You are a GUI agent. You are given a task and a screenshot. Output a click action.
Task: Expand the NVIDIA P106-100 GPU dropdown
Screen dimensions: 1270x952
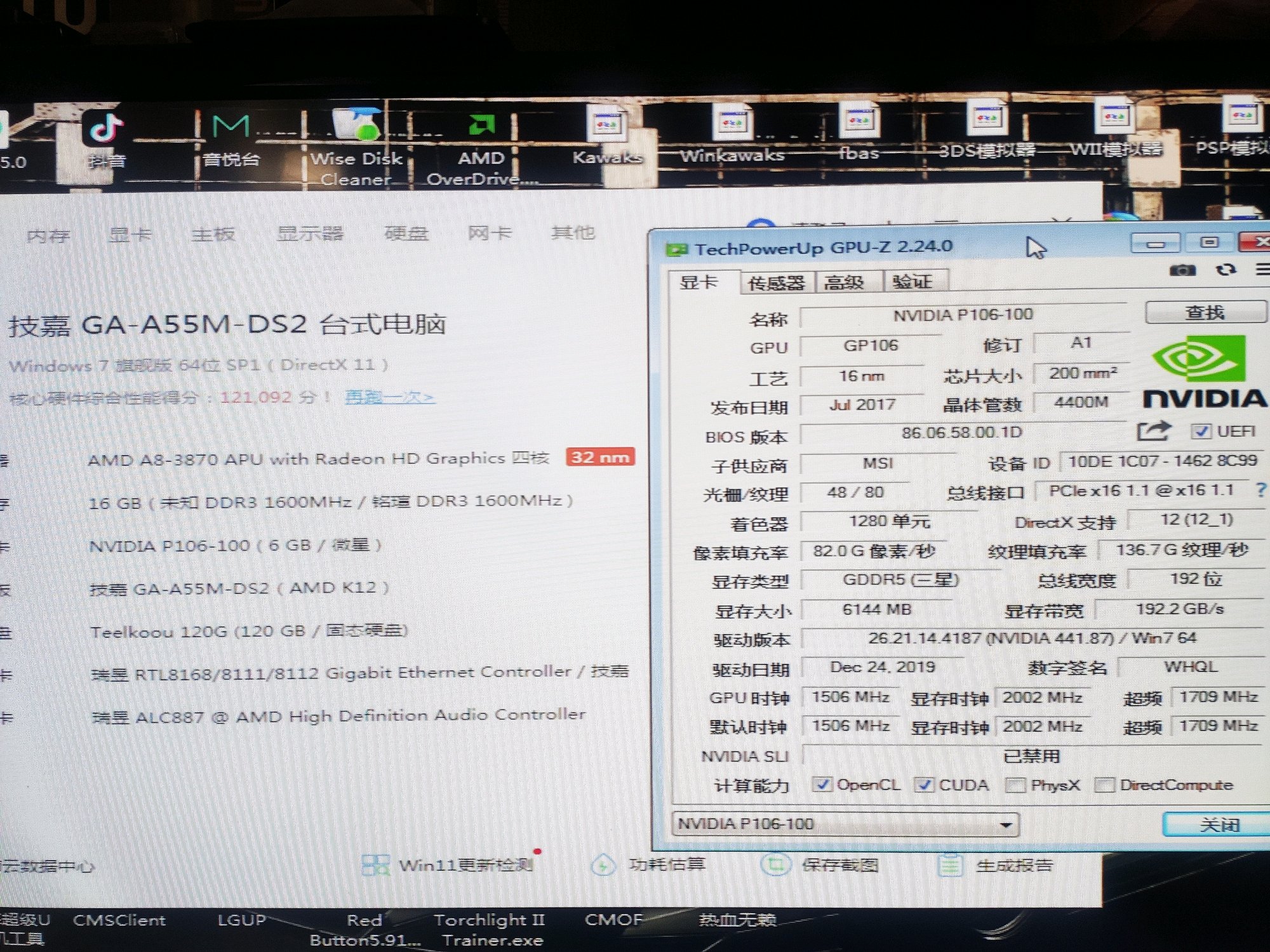tap(1005, 825)
